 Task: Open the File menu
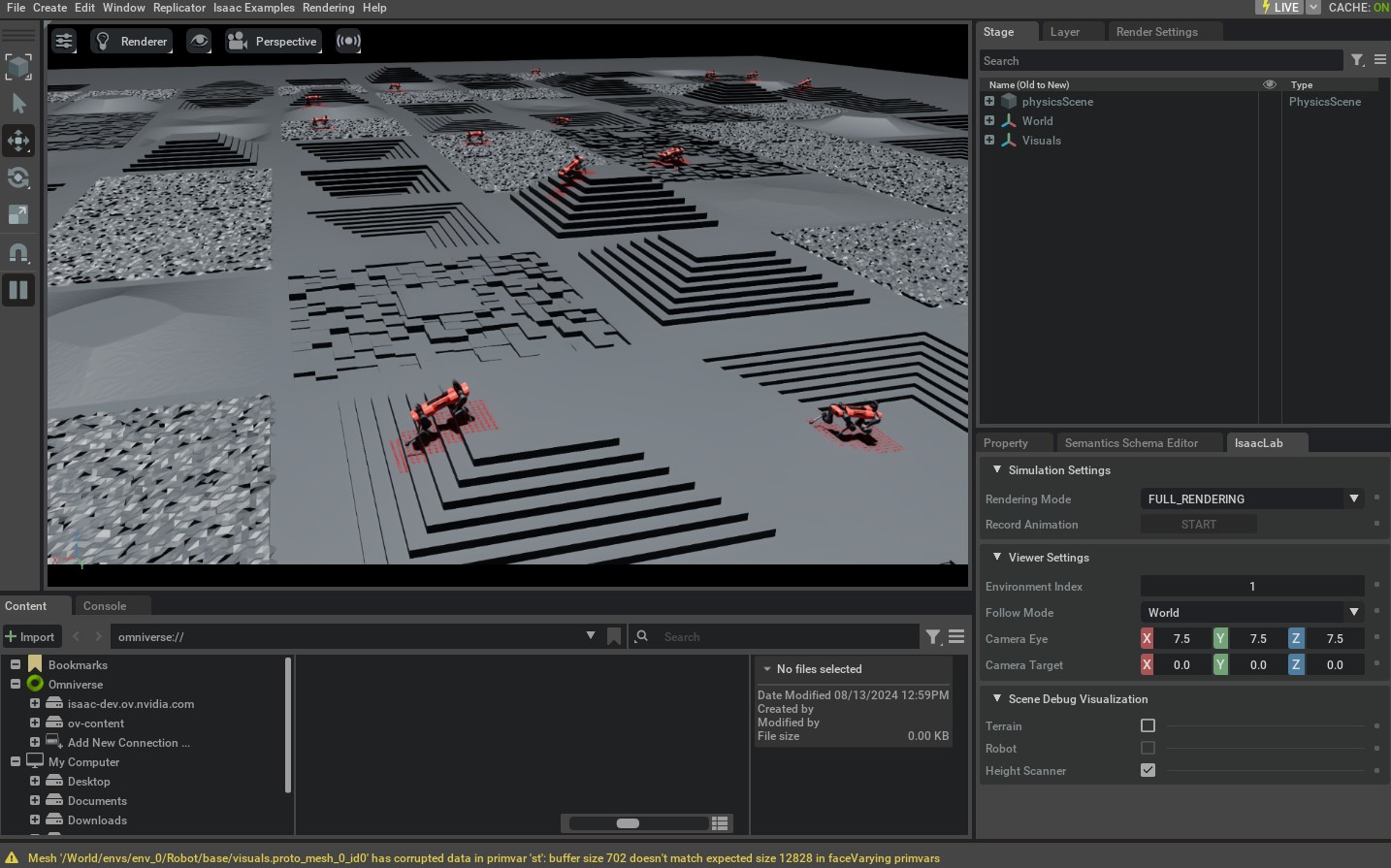(x=16, y=8)
